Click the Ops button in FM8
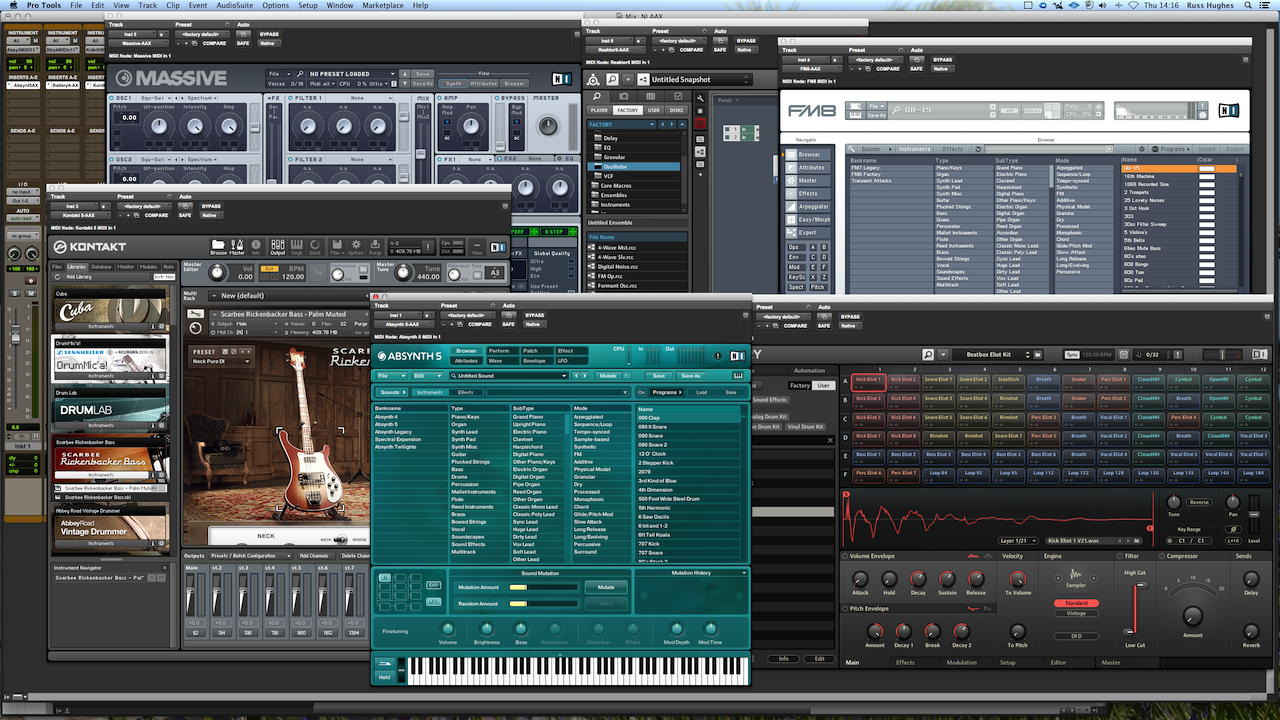The width and height of the screenshot is (1280, 720). [795, 247]
